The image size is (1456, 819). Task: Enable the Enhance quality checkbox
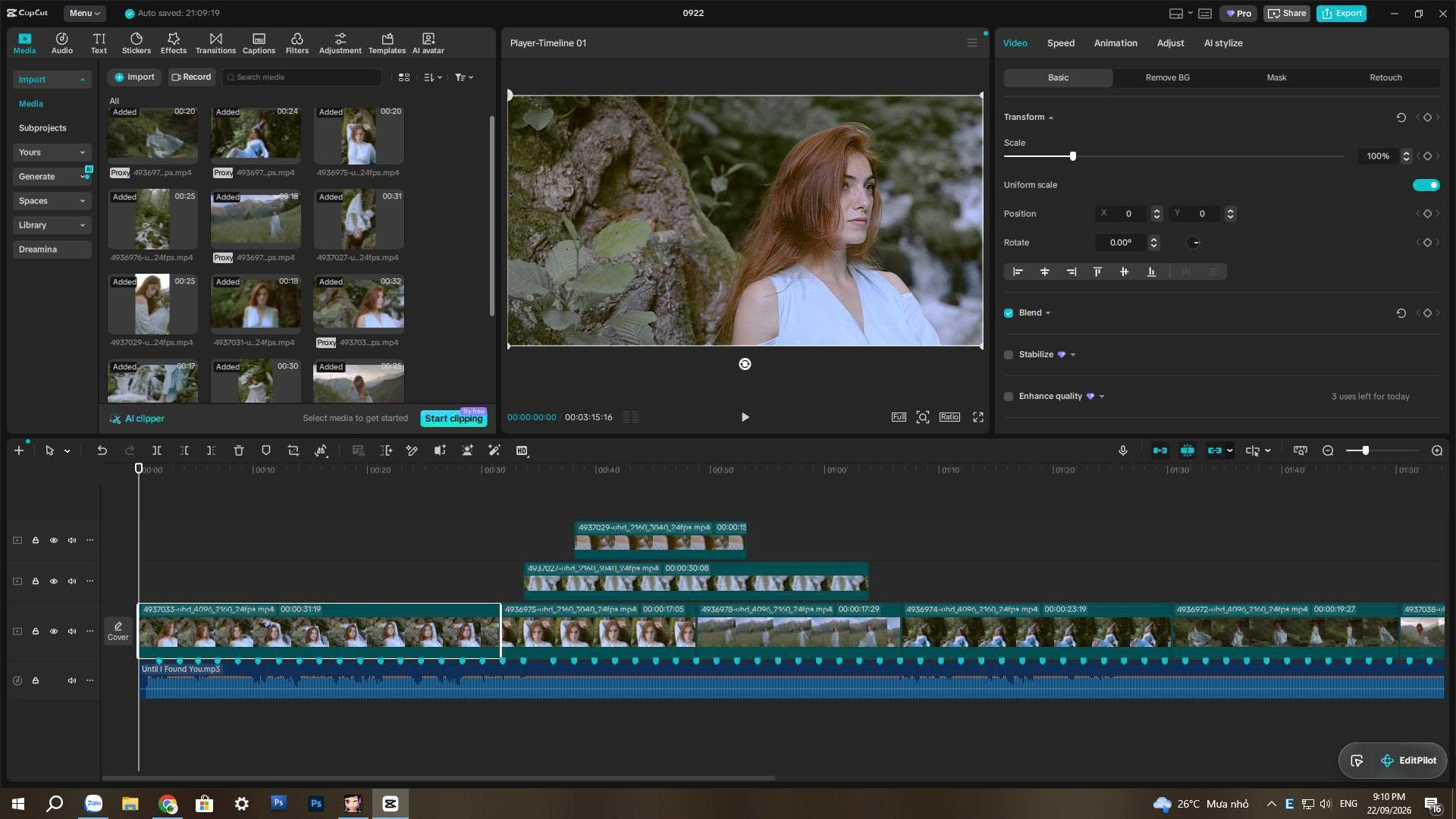pos(1009,397)
